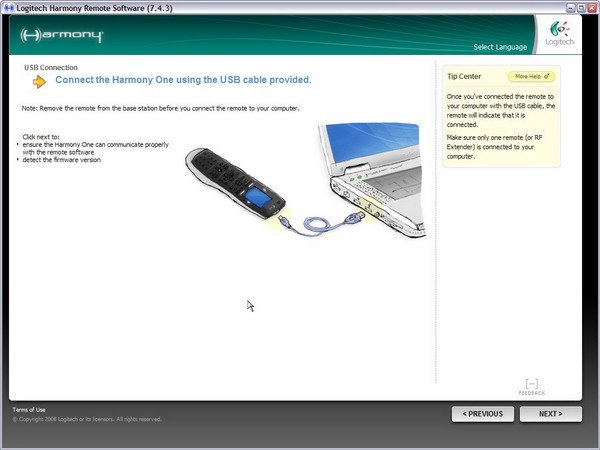The height and width of the screenshot is (450, 600).
Task: Click the NEXT > button
Action: point(551,414)
